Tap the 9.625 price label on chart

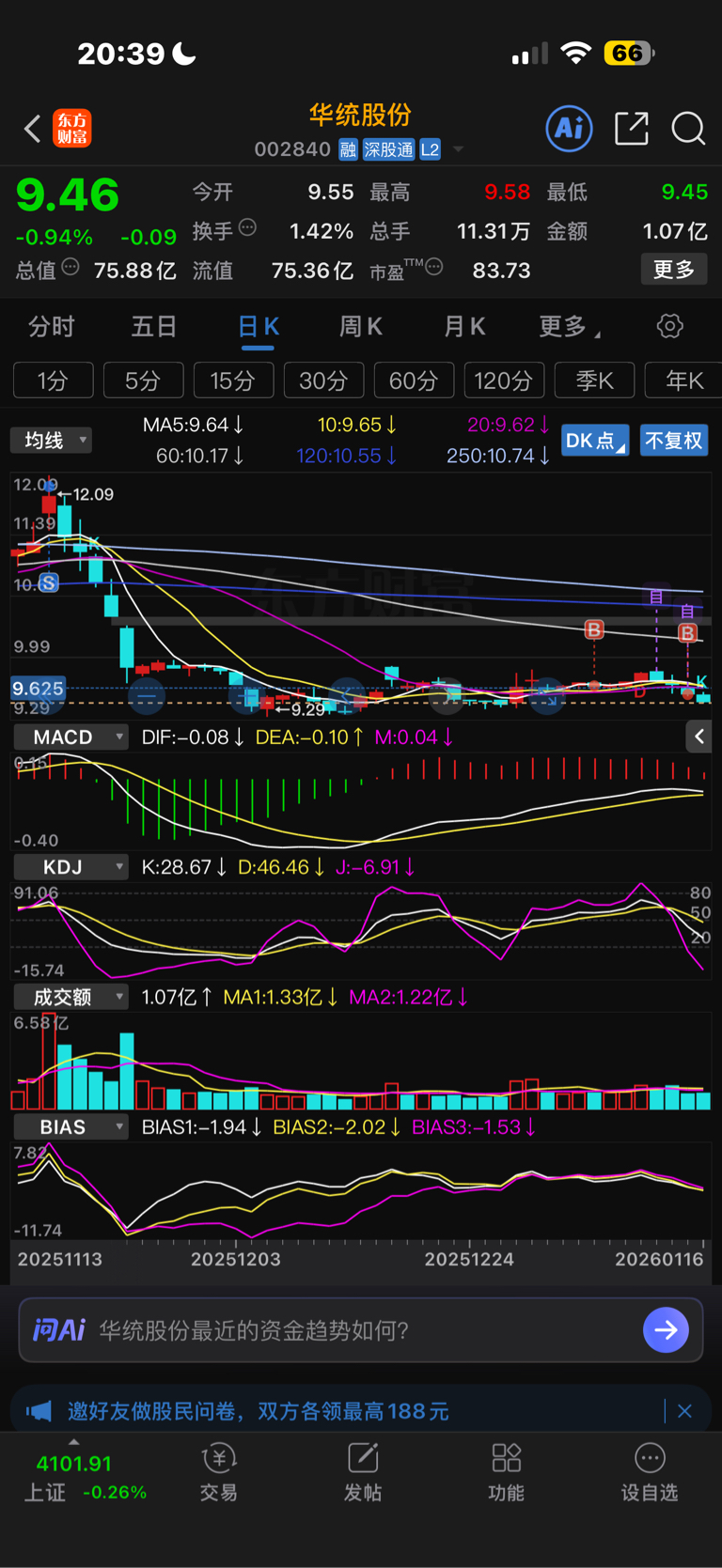pos(38,688)
